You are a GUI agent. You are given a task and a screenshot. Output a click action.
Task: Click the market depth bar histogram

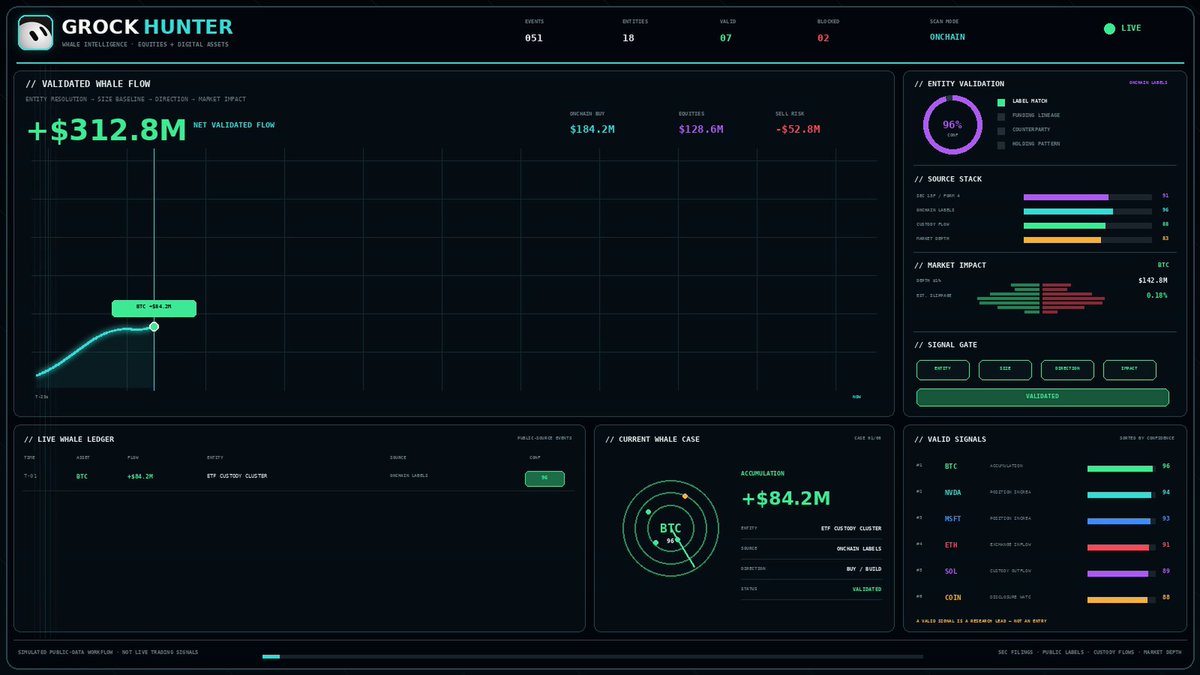[x=1041, y=298]
